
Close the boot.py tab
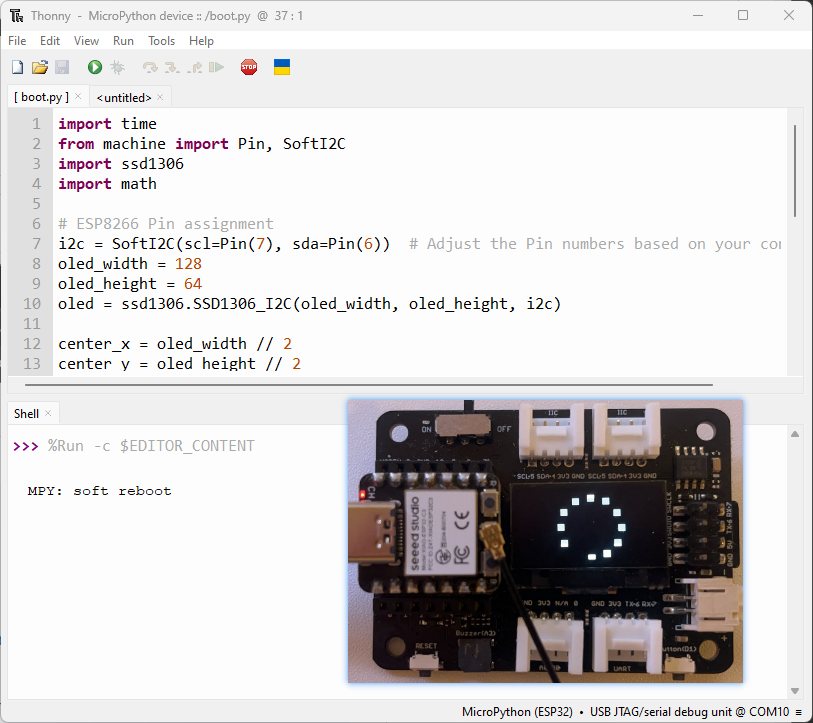(78, 96)
